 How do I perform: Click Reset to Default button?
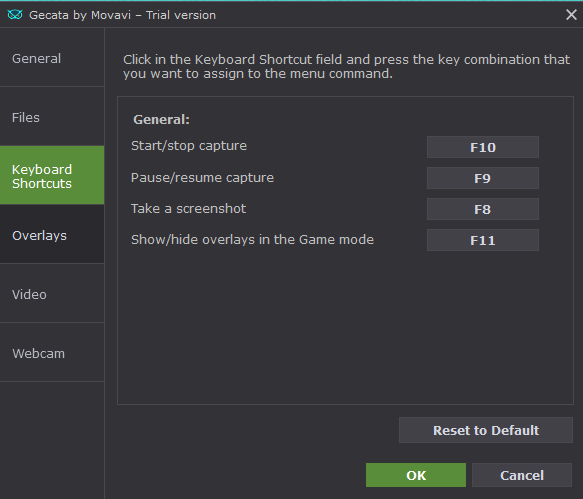click(486, 430)
